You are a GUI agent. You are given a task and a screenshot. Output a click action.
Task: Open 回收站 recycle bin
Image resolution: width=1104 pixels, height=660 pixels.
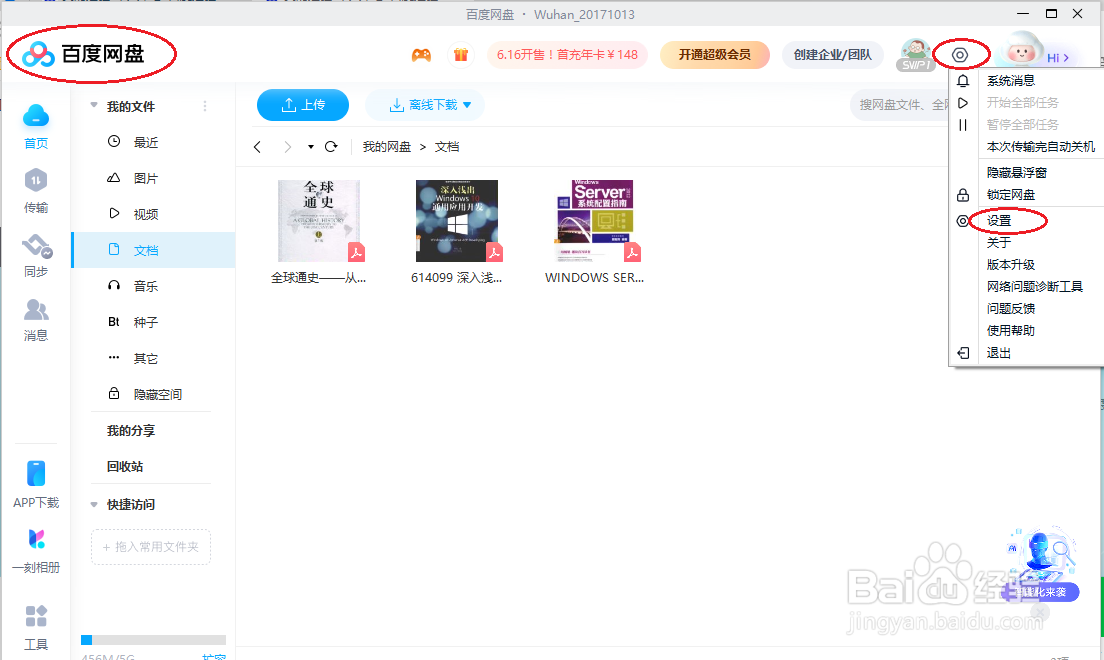tap(125, 466)
